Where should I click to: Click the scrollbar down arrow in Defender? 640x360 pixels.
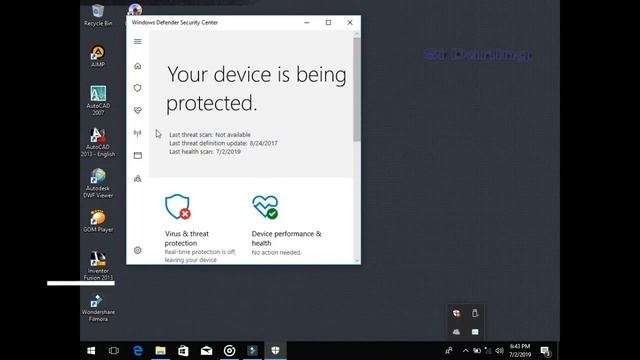[x=357, y=260]
